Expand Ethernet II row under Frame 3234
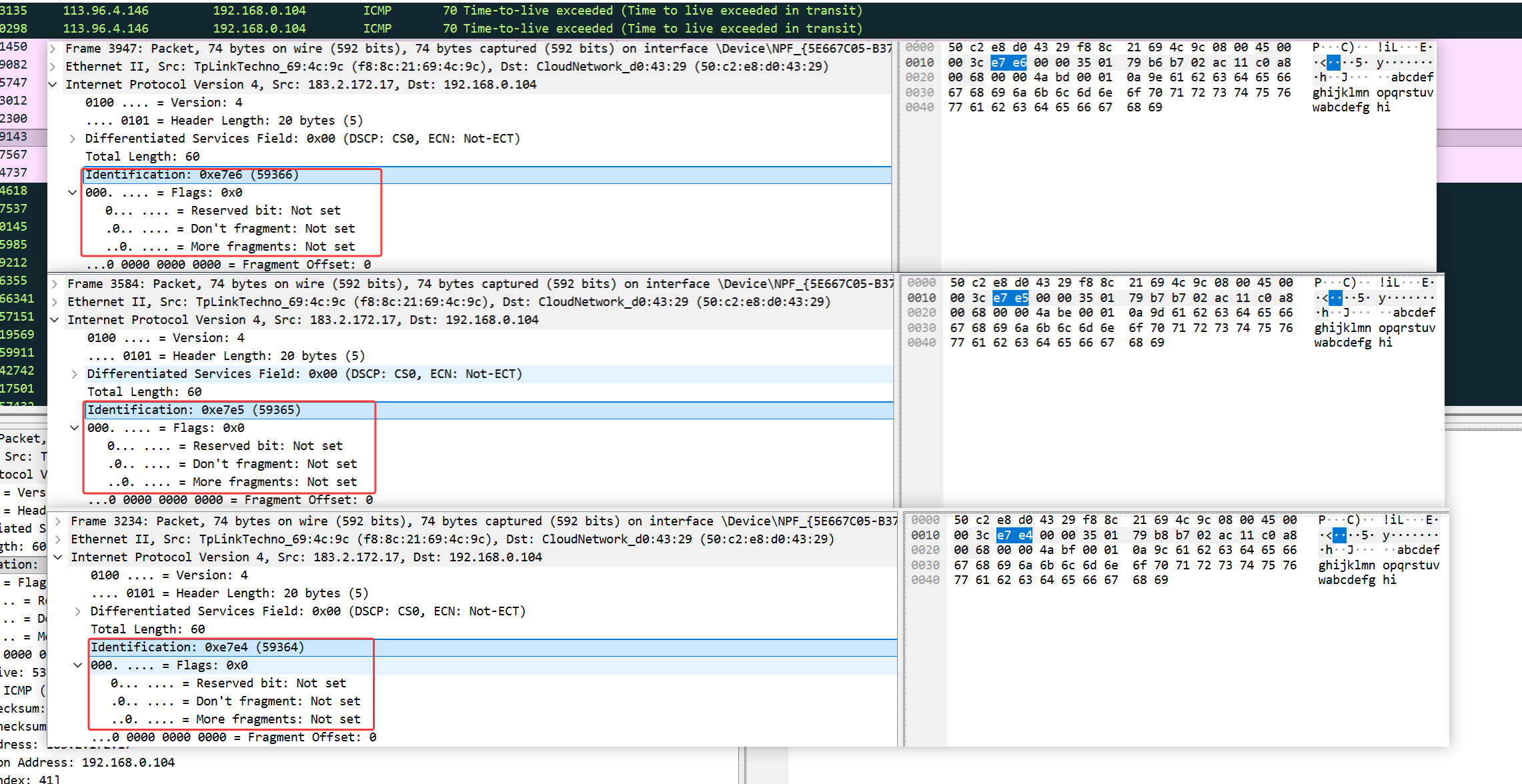This screenshot has height=784, width=1522. click(x=58, y=539)
